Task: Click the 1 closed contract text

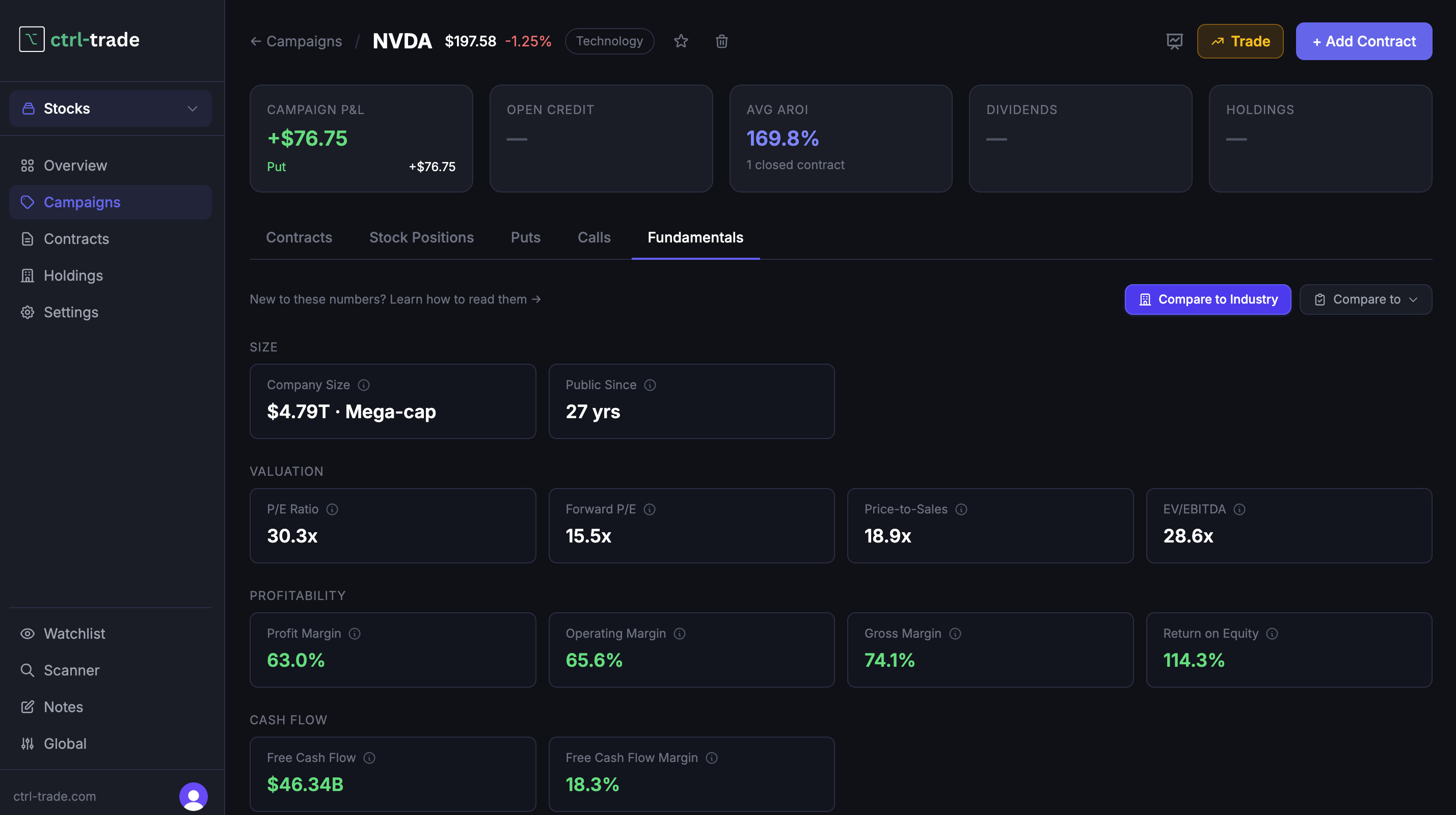Action: tap(795, 165)
